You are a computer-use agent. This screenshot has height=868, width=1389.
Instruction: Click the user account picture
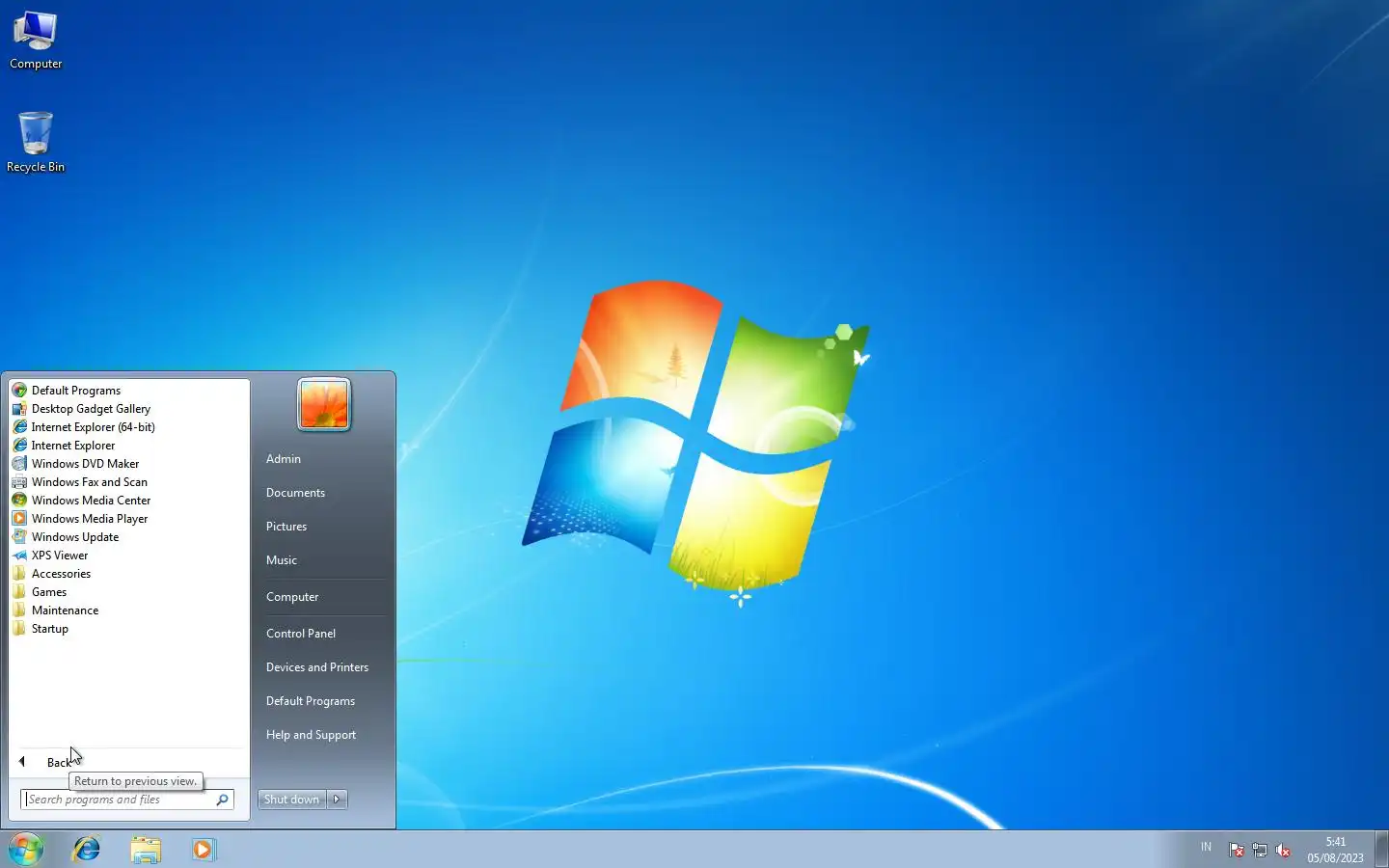(324, 404)
